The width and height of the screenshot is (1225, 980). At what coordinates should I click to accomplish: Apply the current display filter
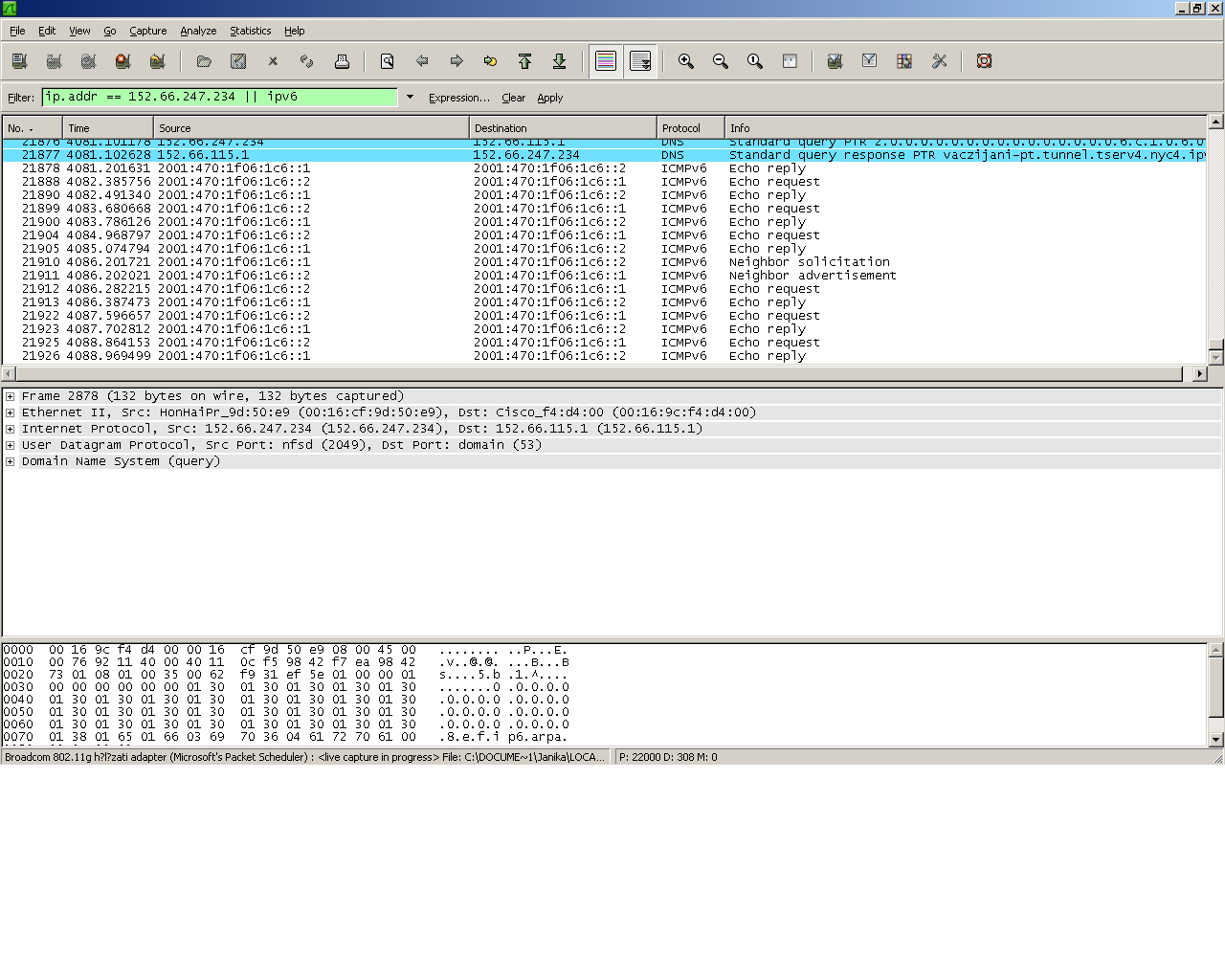(550, 97)
